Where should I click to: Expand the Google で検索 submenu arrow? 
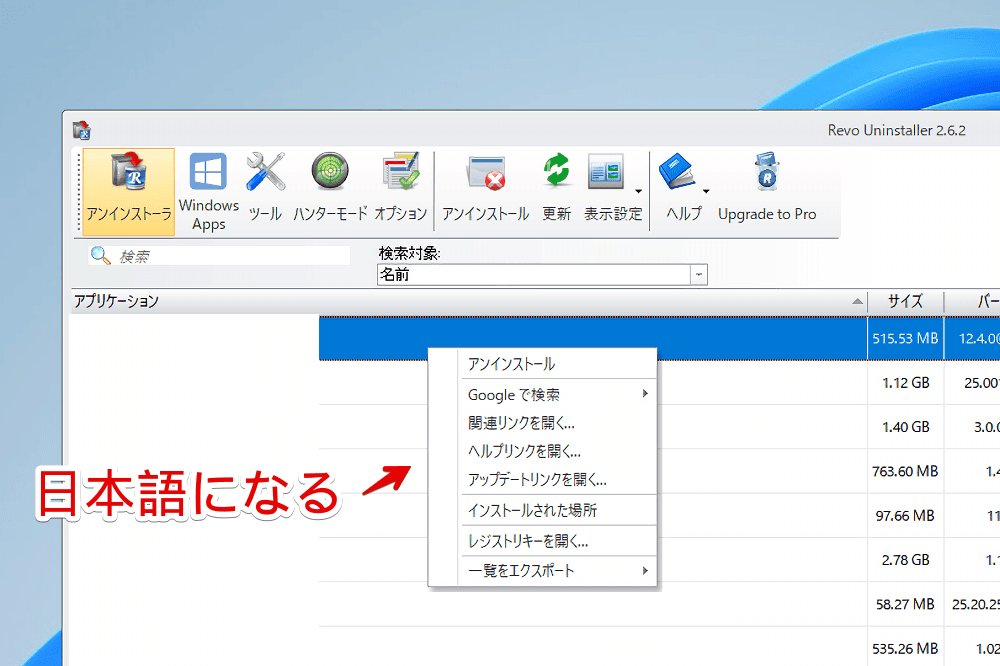[x=645, y=394]
